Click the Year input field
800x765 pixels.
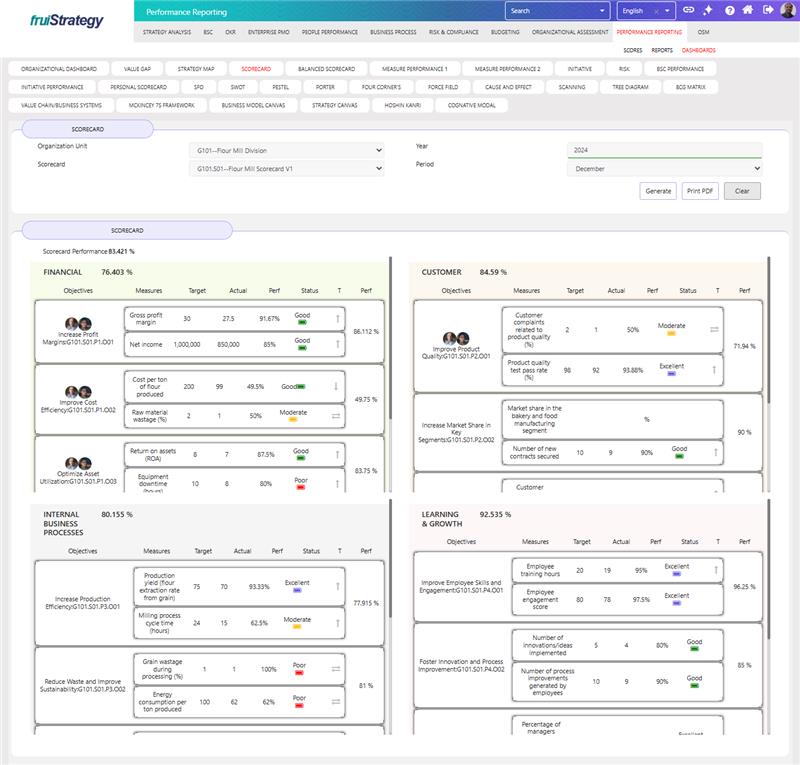[664, 150]
